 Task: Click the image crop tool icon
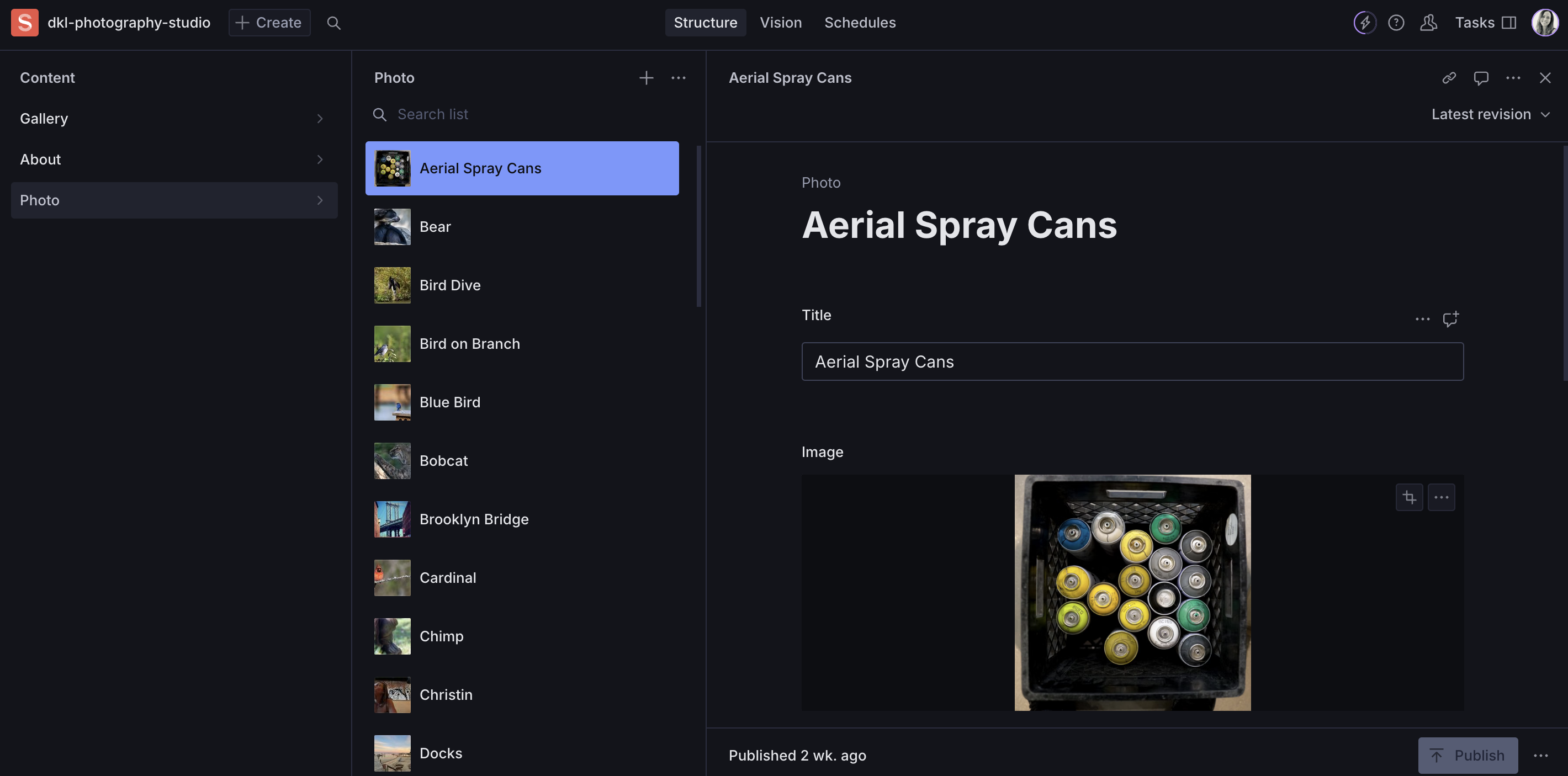(1409, 497)
